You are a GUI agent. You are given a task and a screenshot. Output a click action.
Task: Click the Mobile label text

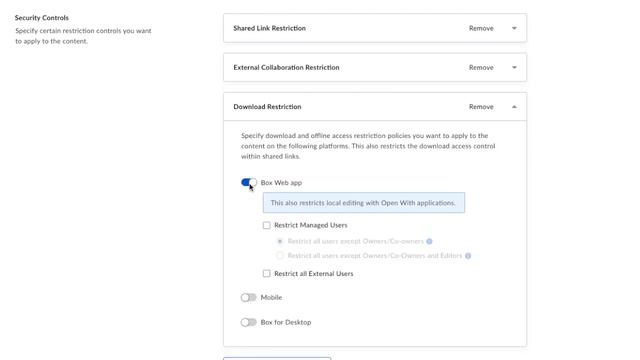click(x=271, y=298)
